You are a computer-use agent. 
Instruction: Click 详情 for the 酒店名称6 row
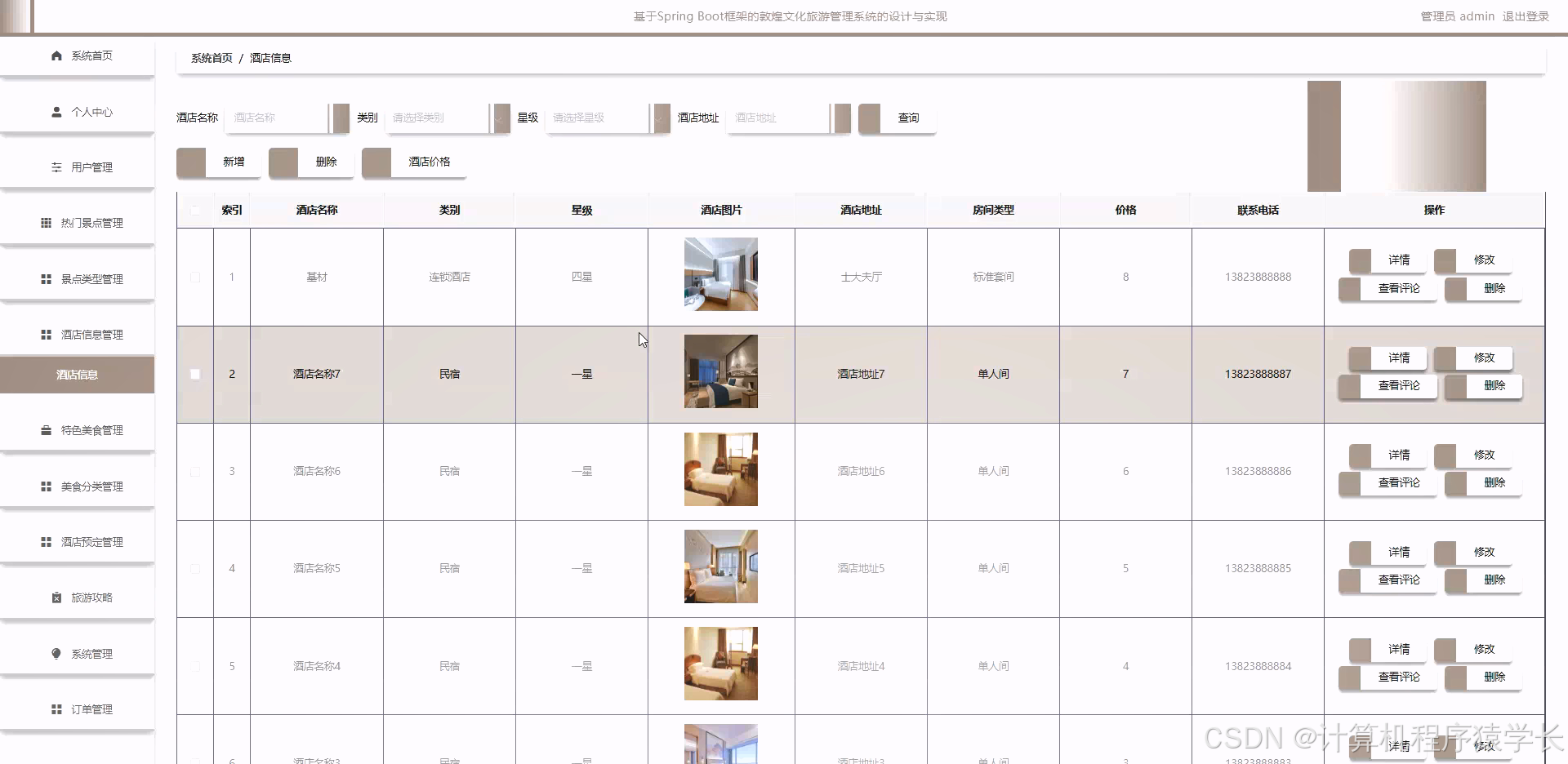coord(1388,455)
